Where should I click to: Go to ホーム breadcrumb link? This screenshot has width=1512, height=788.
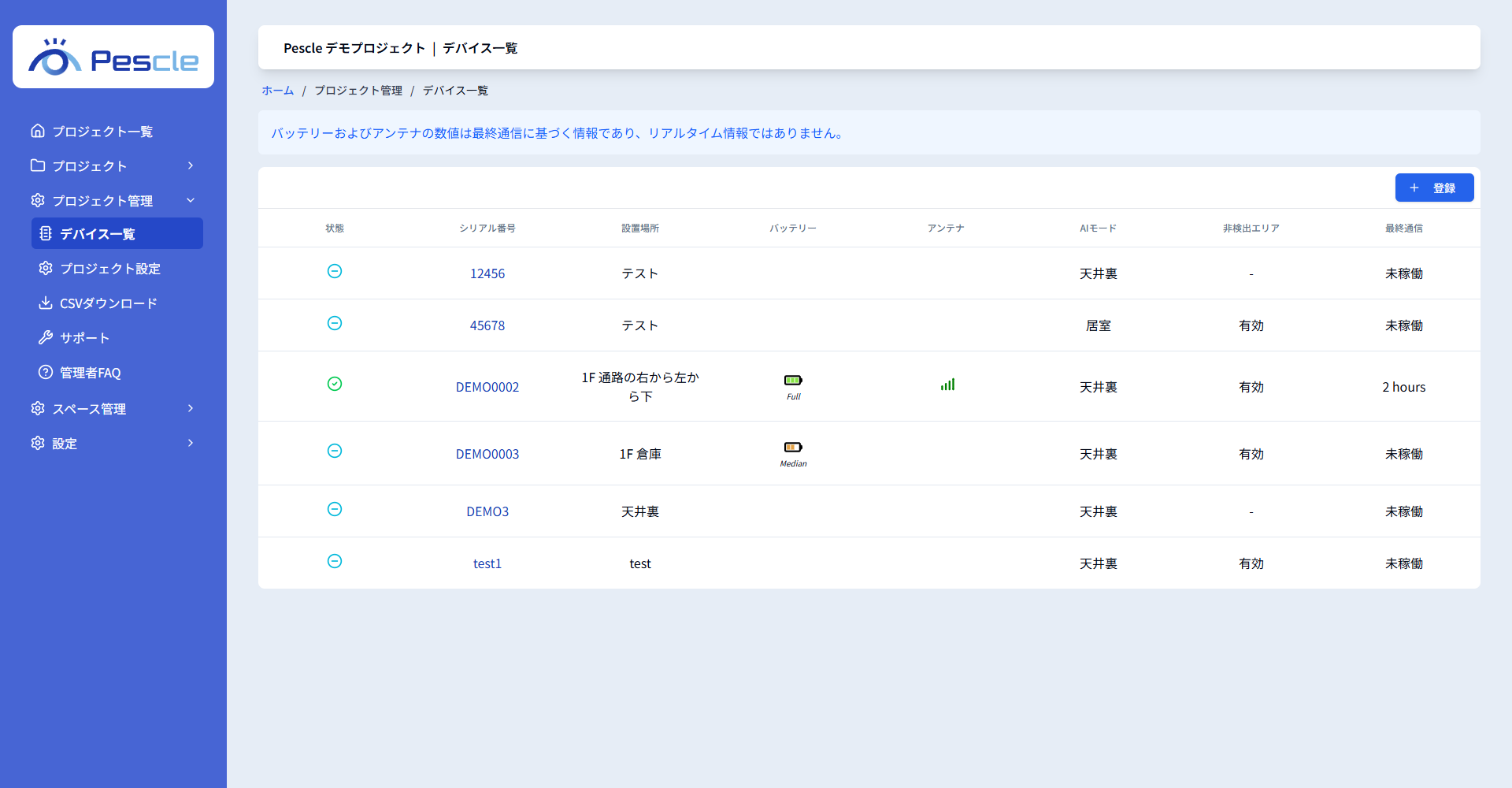coord(278,91)
